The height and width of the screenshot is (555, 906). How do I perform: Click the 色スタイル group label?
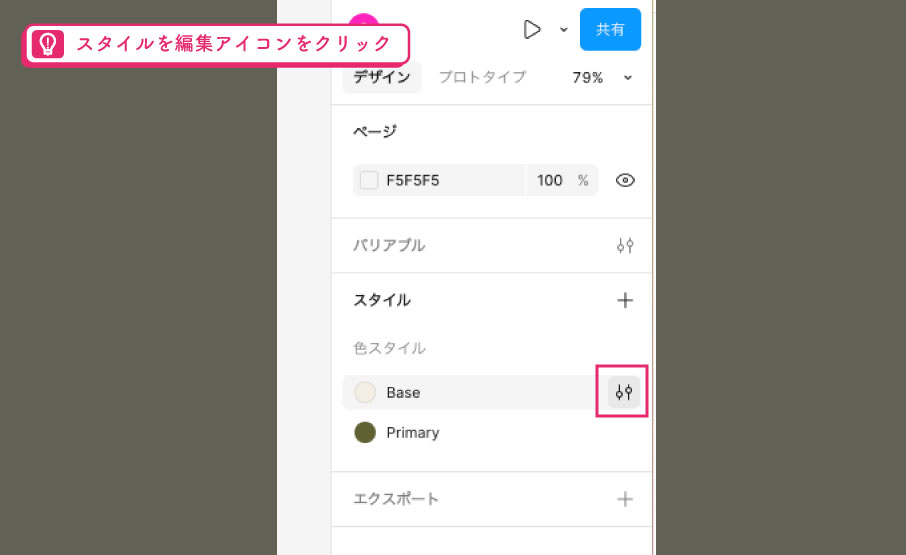[x=389, y=348]
